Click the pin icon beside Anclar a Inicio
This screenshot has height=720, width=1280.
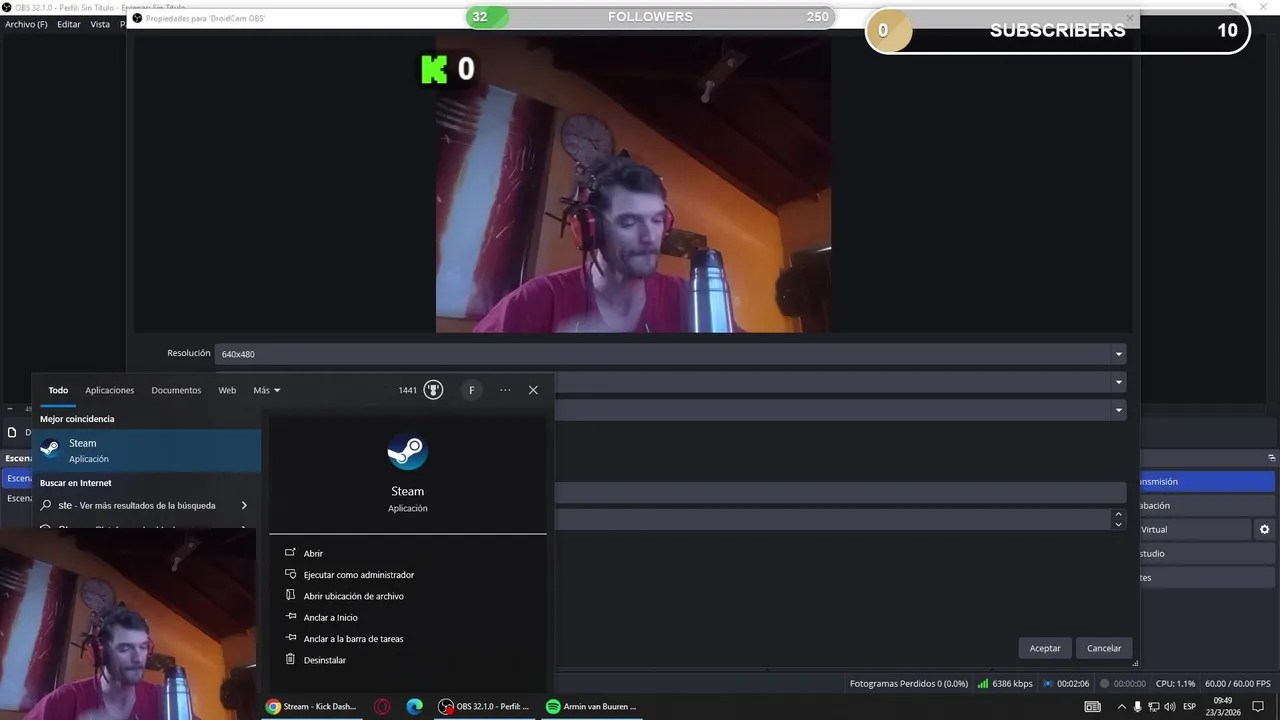[x=290, y=617]
